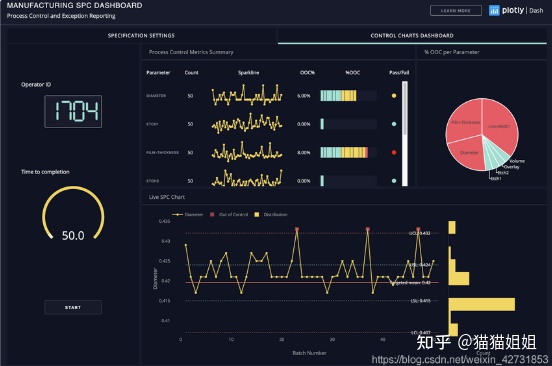Click the Overlay label on the pie chart
Viewport: 552px width, 366px height.
click(x=512, y=167)
